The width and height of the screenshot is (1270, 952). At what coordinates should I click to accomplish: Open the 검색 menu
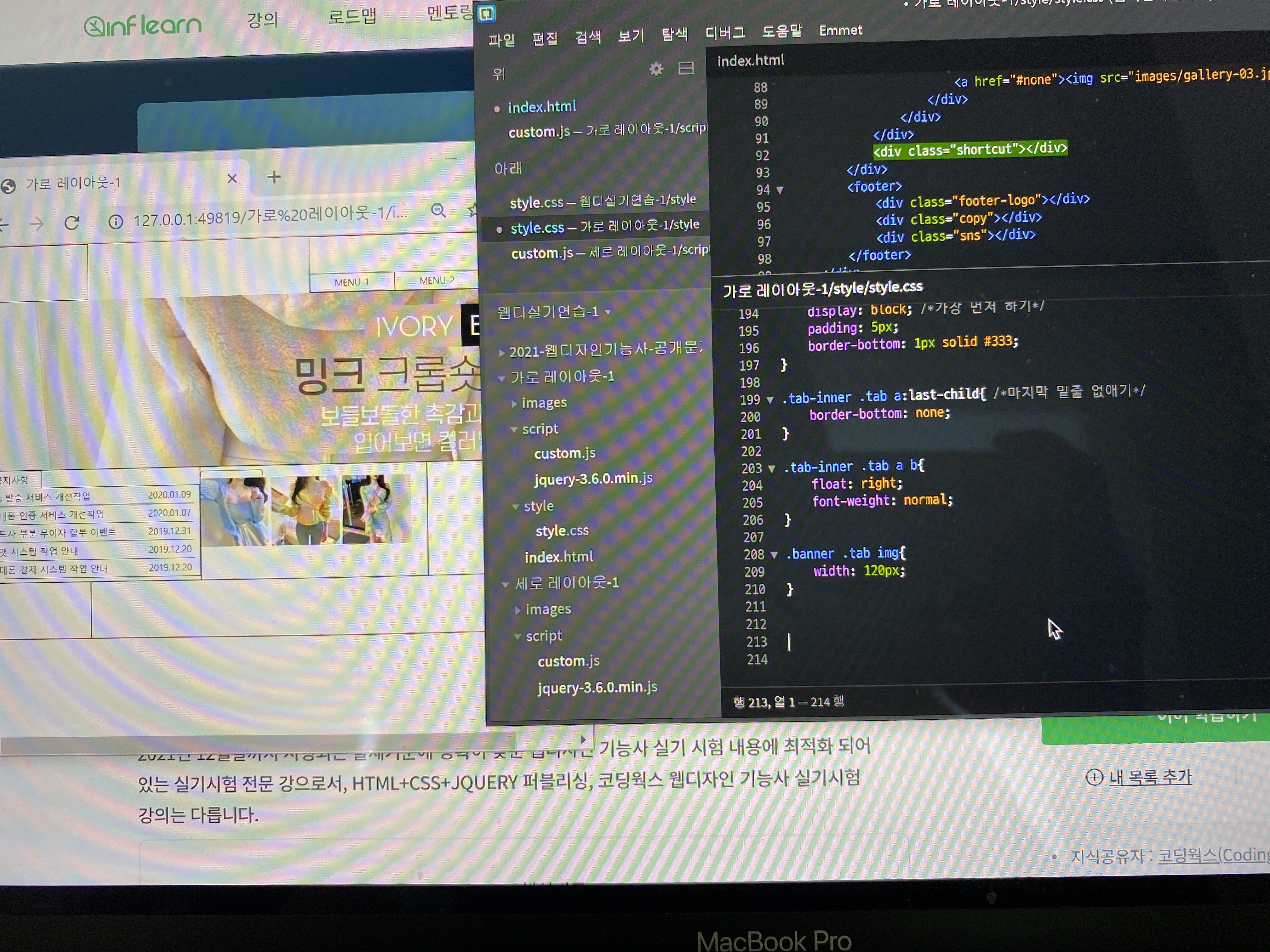(x=588, y=37)
